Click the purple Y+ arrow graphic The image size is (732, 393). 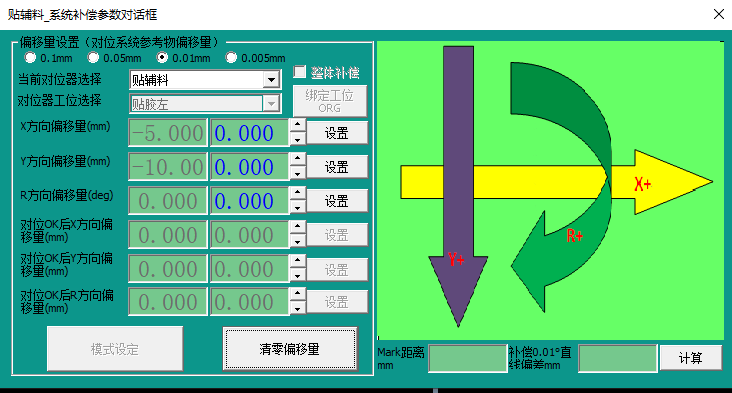click(x=458, y=187)
